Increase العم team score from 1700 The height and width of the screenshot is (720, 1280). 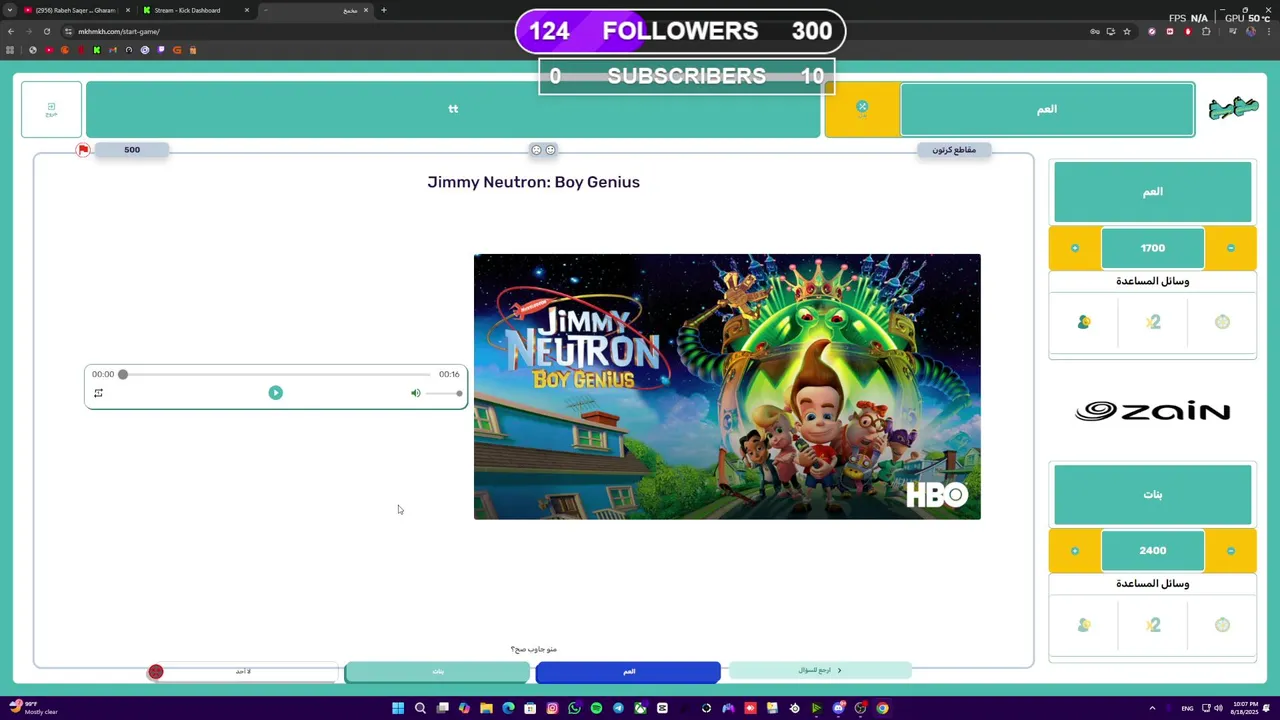(1075, 248)
